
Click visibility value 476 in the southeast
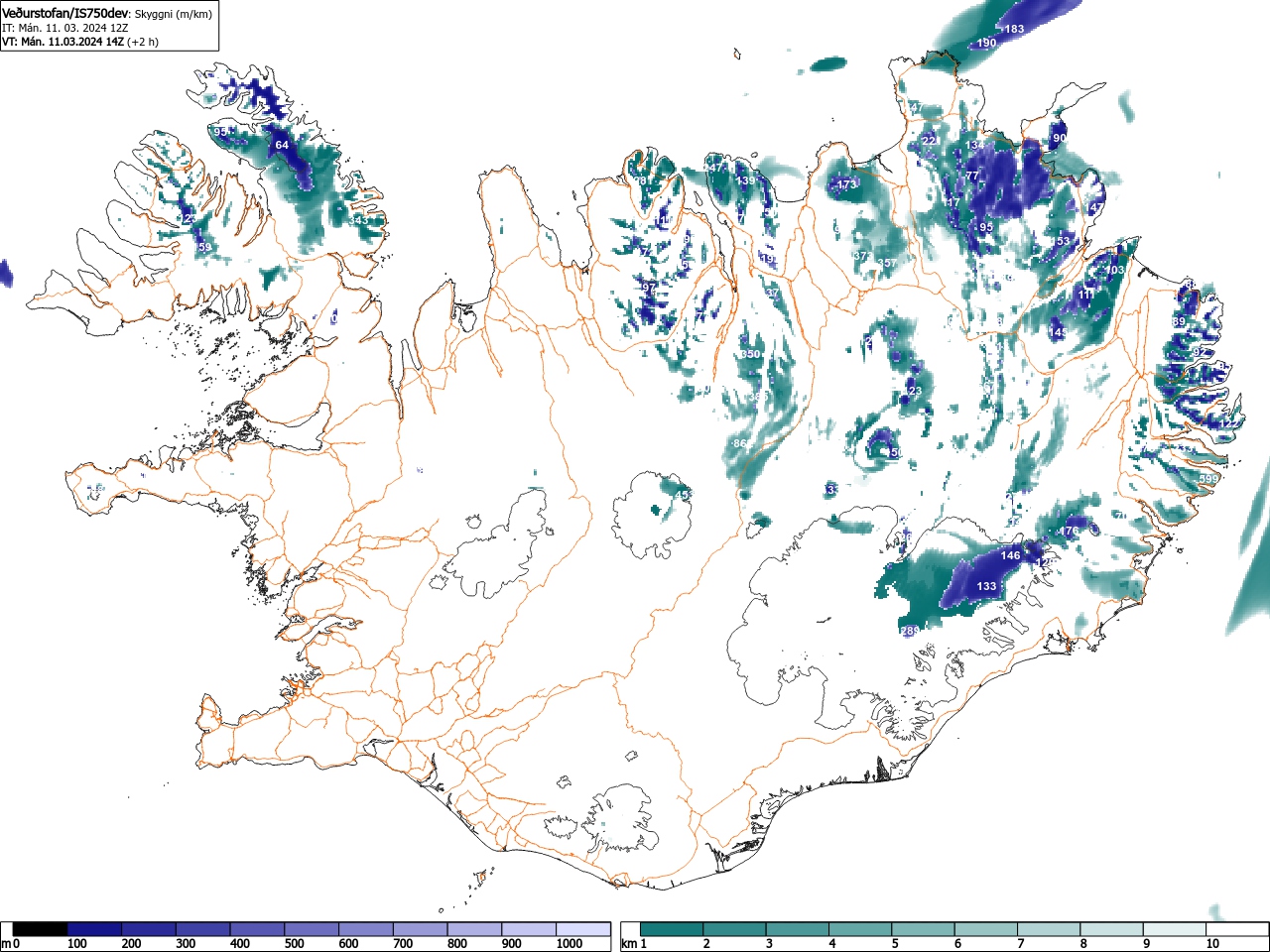pyautogui.click(x=1068, y=531)
